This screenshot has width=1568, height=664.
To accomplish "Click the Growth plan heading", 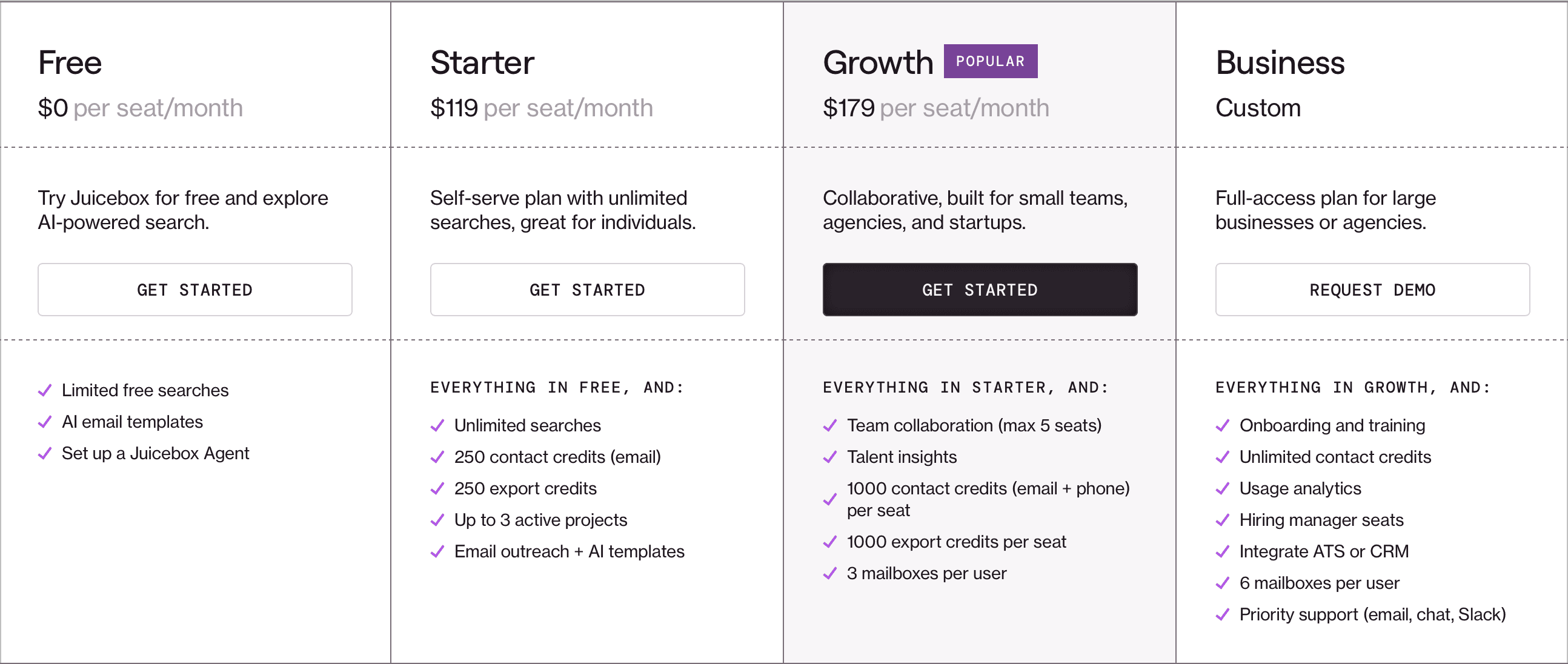I will click(877, 62).
